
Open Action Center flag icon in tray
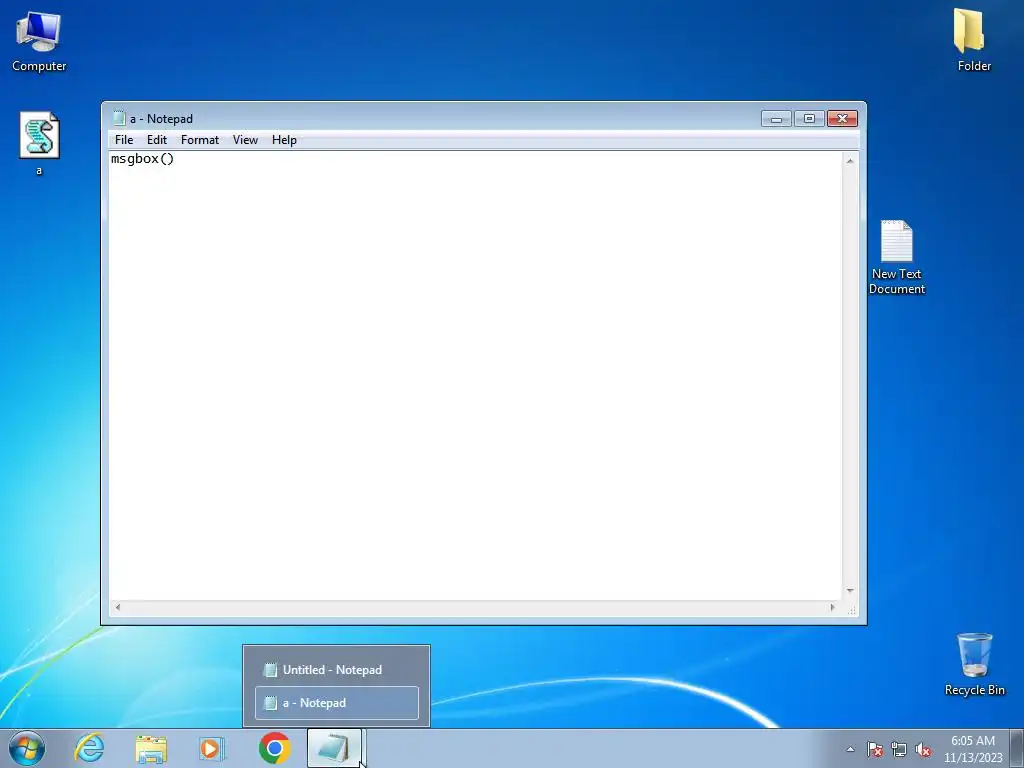coord(875,750)
